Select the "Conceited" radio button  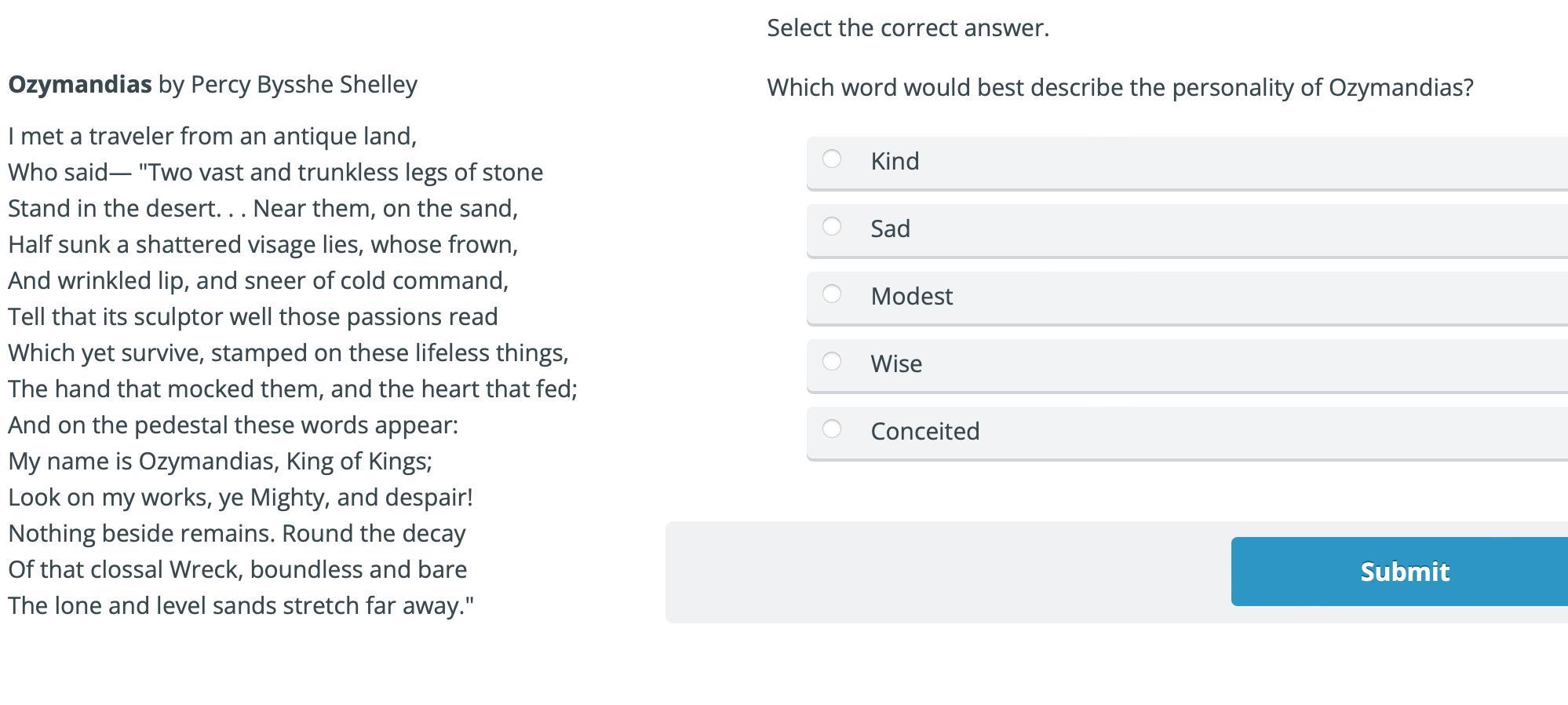832,429
